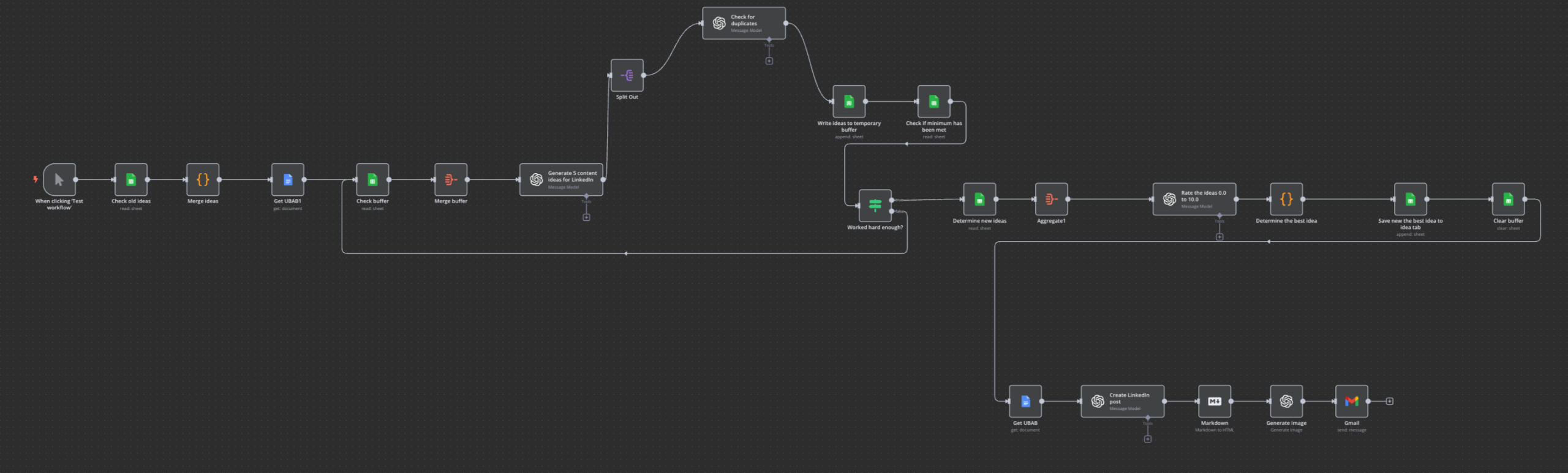The image size is (1568, 473).
Task: Open the 'Check for duplicates' OpenAI node
Action: pyautogui.click(x=744, y=23)
